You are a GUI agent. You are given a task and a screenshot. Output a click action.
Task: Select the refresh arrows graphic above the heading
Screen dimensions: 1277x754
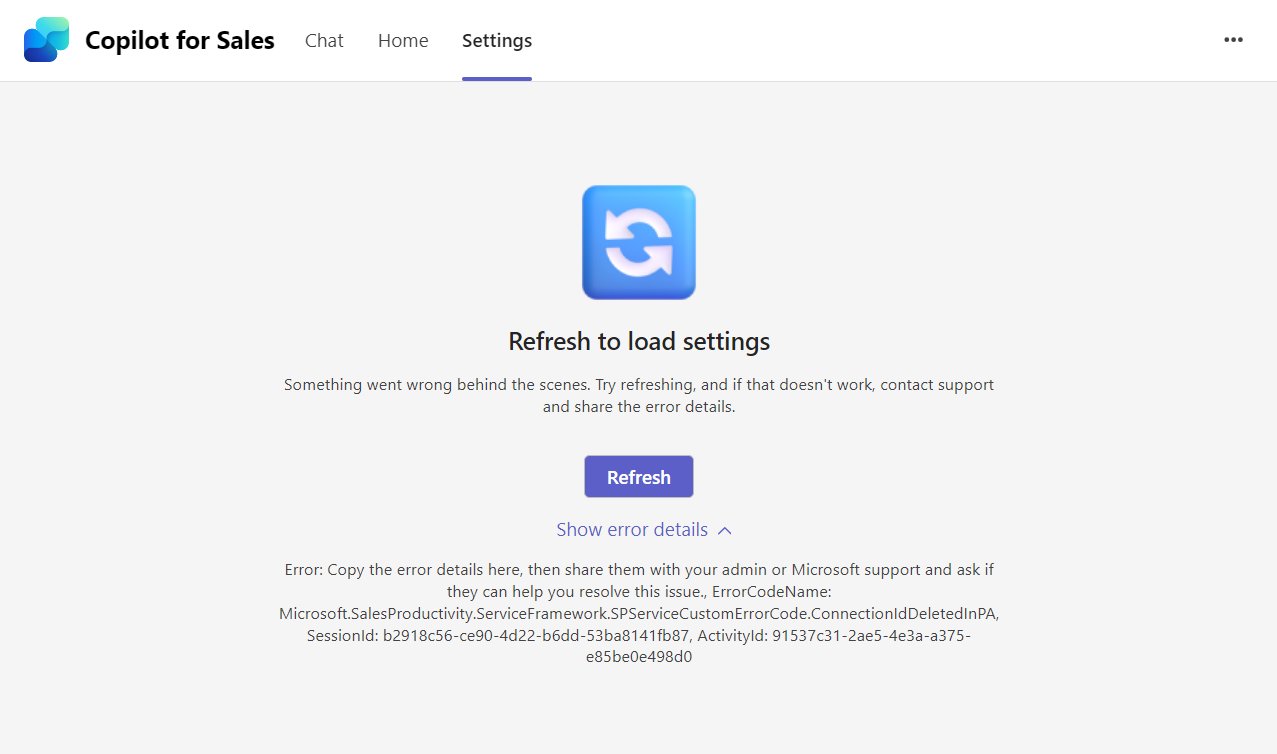[x=638, y=242]
